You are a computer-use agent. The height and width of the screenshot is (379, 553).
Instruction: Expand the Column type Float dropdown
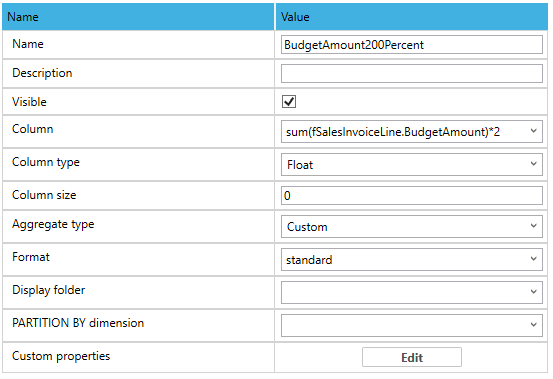(x=412, y=164)
